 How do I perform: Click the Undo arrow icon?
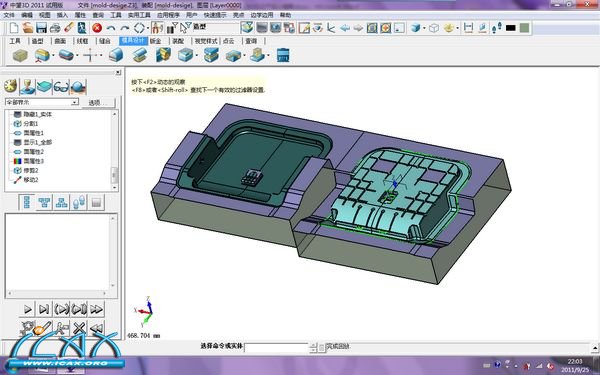pyautogui.click(x=111, y=28)
